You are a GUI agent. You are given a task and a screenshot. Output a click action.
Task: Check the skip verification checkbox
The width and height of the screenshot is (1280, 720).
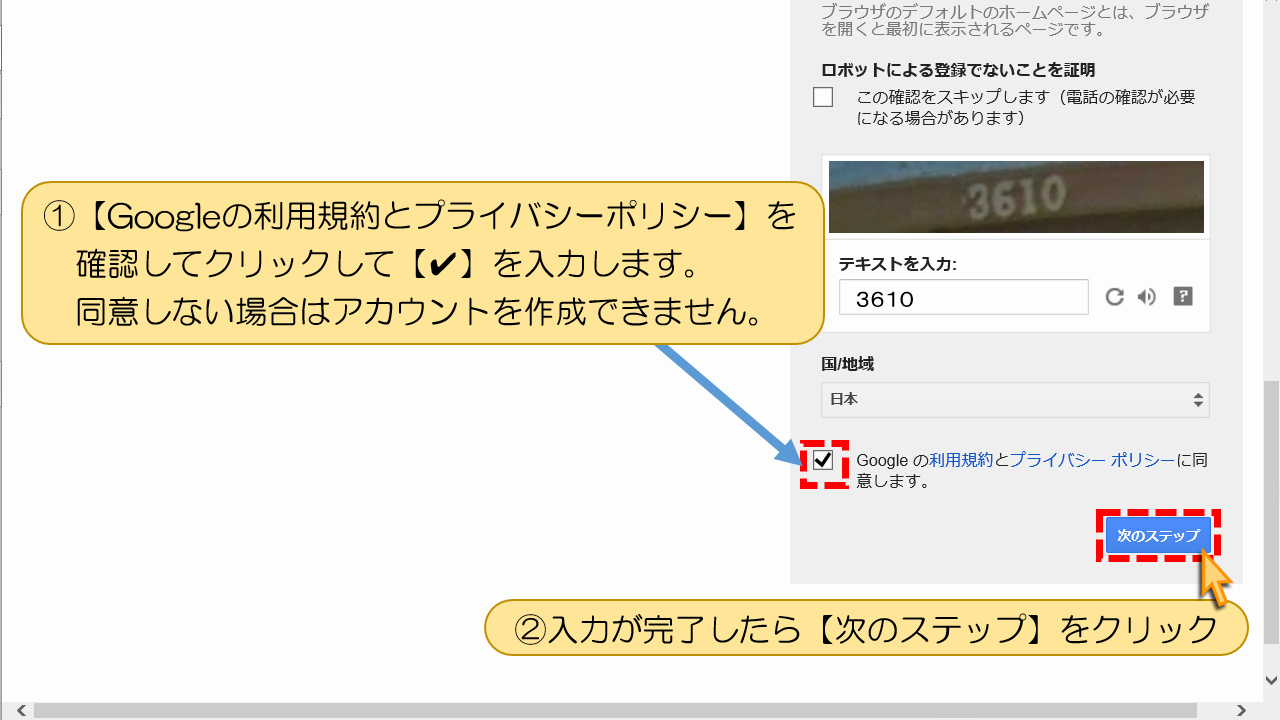pos(823,97)
